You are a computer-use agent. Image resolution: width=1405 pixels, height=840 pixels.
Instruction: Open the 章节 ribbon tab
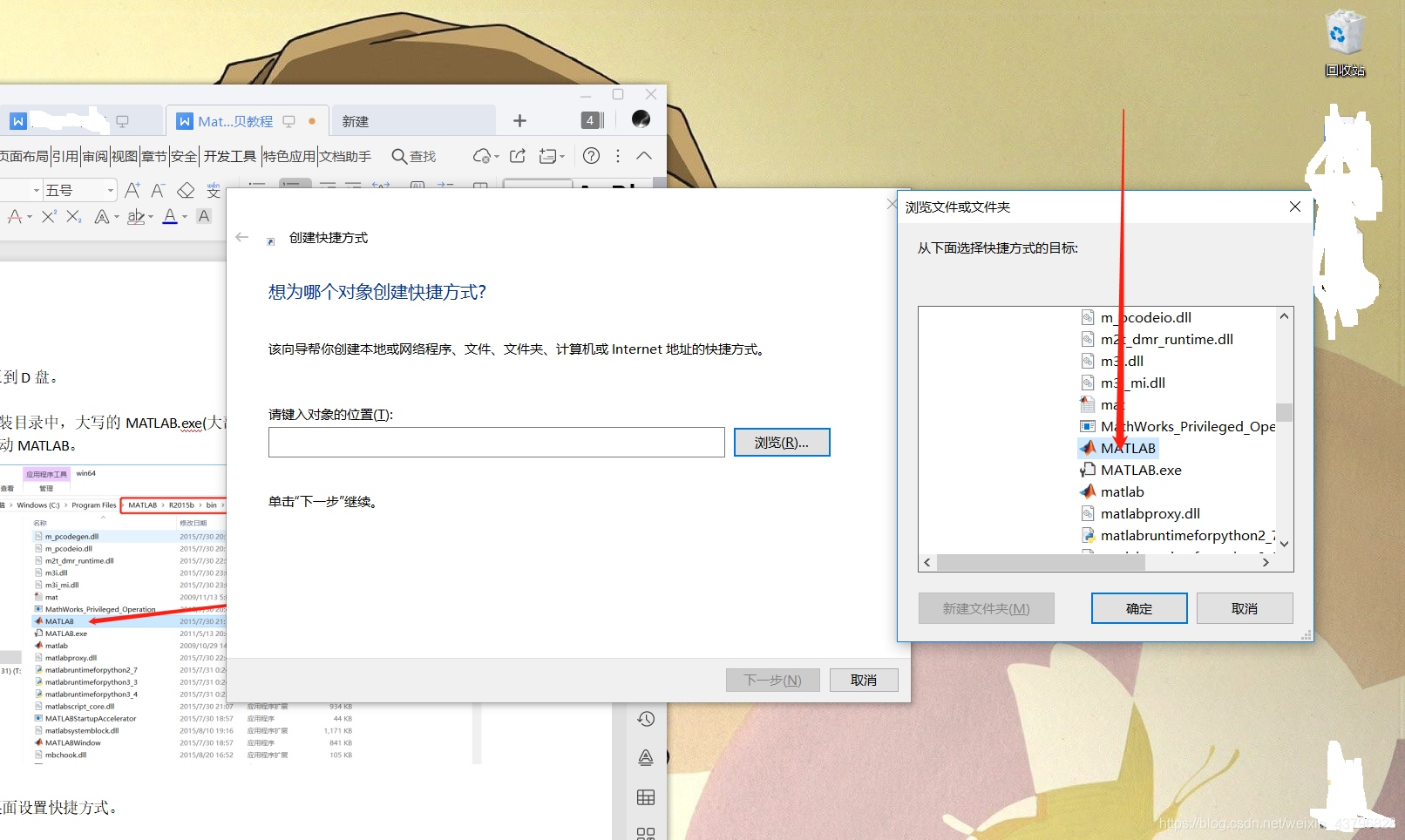(154, 156)
